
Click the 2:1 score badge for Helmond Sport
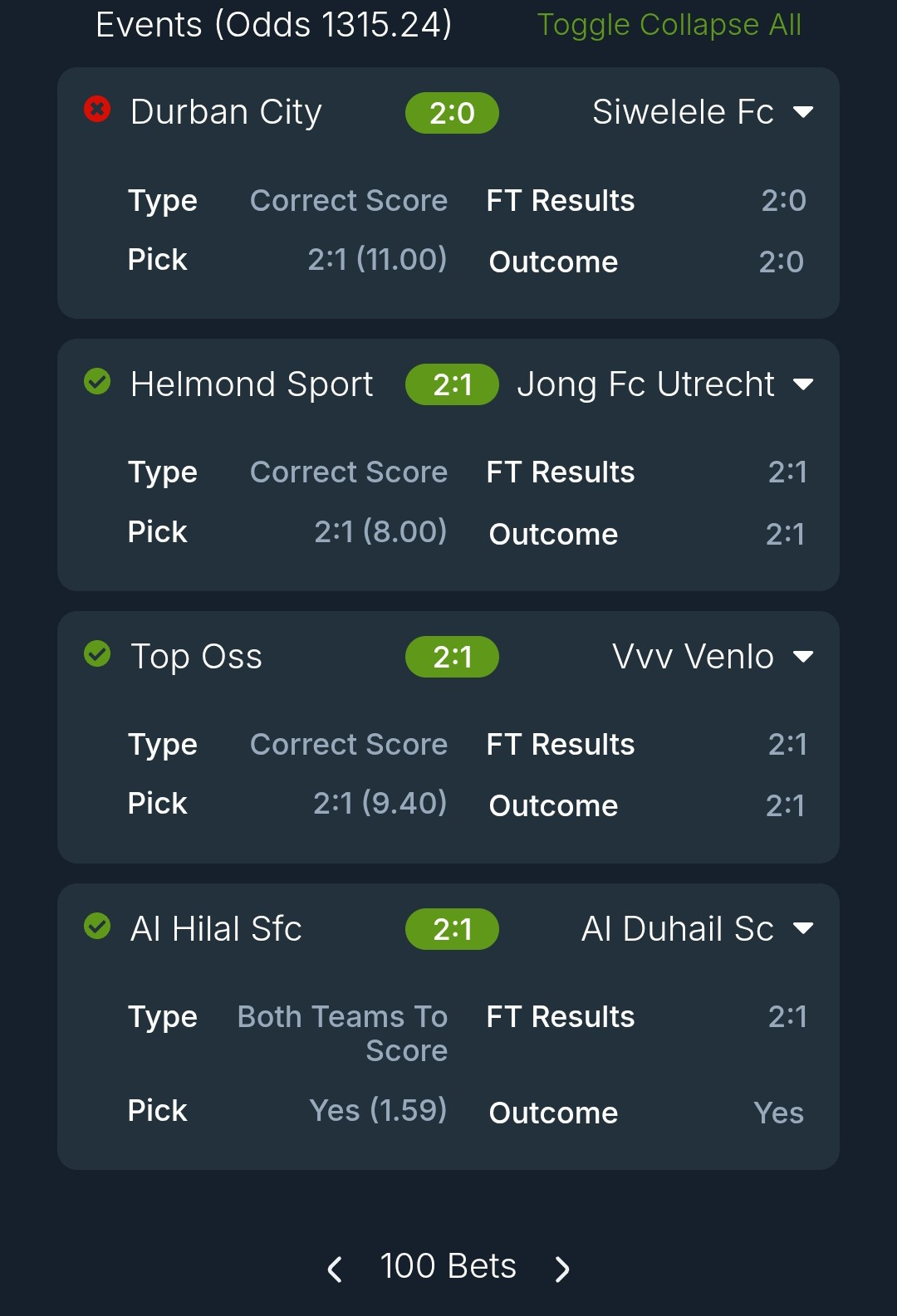pyautogui.click(x=452, y=385)
